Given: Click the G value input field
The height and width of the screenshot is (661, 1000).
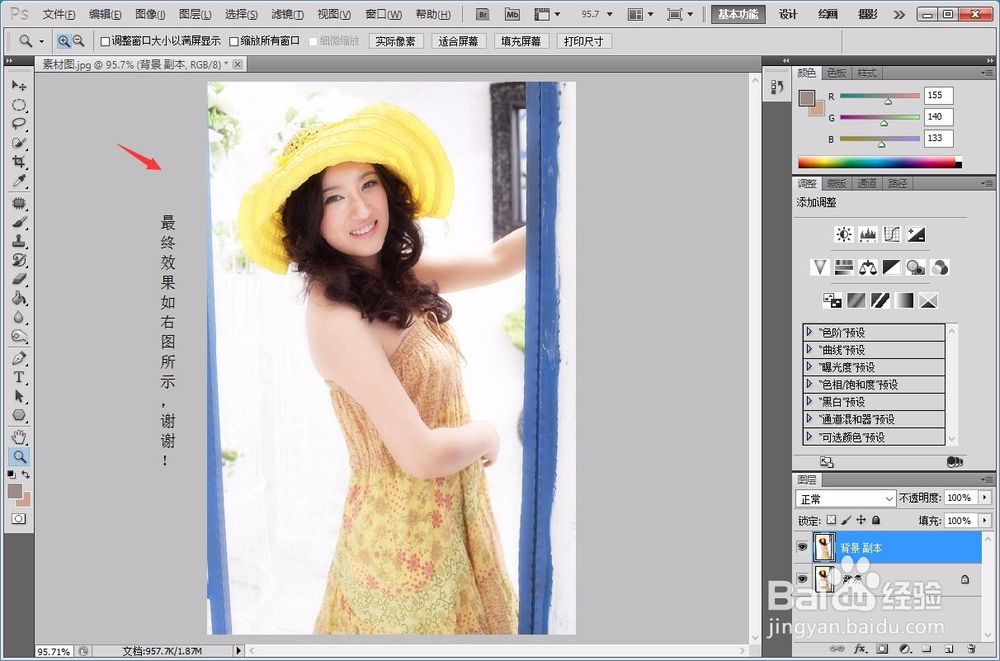Looking at the screenshot, I should click(939, 117).
